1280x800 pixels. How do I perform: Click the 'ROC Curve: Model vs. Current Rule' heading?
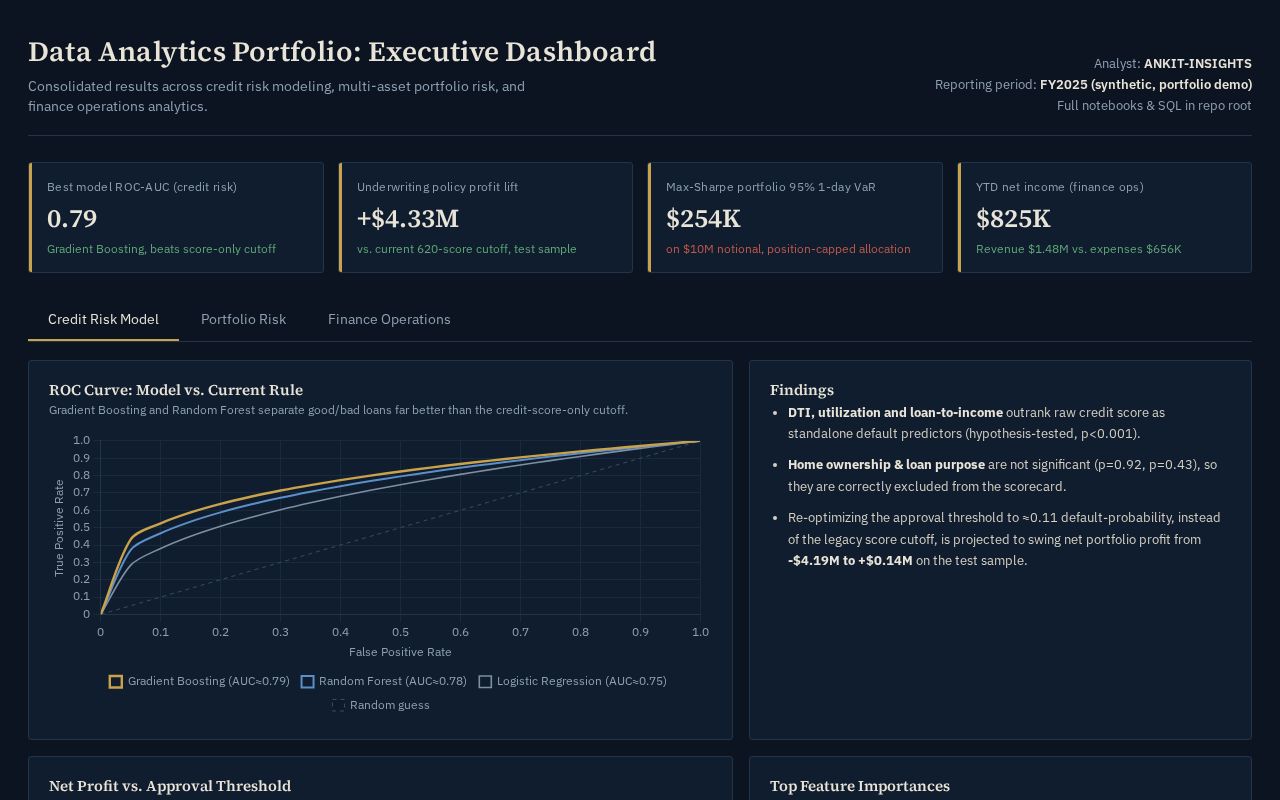[x=176, y=390]
